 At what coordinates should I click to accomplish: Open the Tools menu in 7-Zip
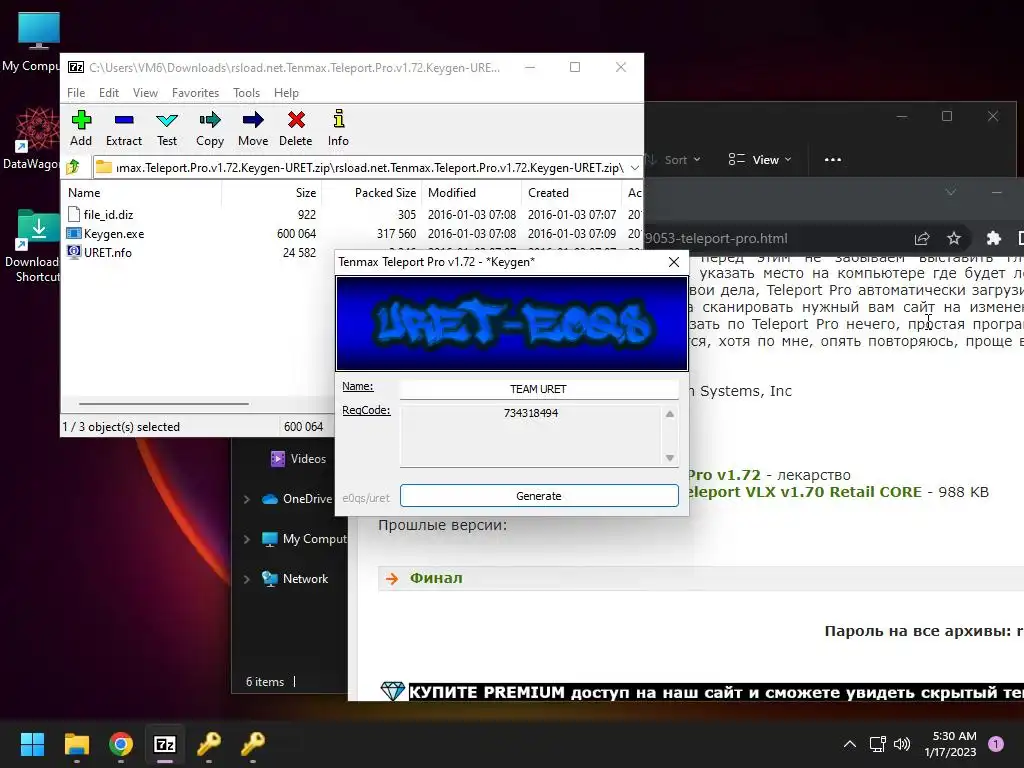pyautogui.click(x=246, y=93)
